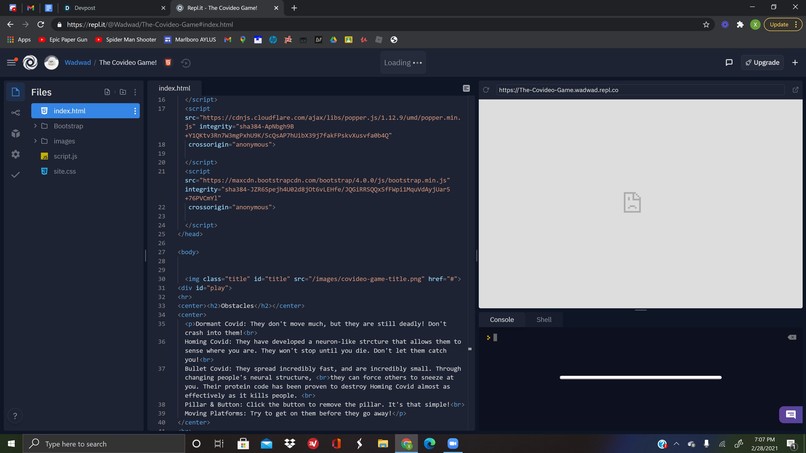
Task: Open Chrome from the taskbar
Action: tap(407, 443)
